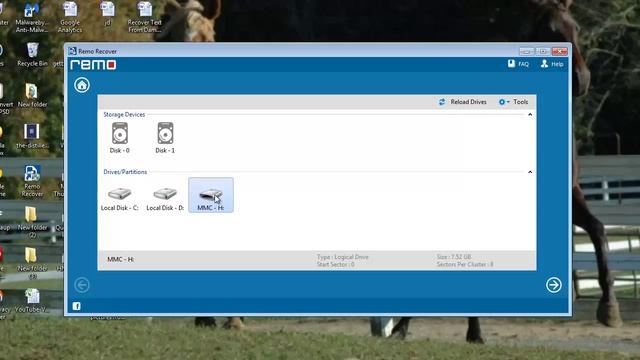Click Drives/Partitions section heading
This screenshot has height=360, width=640.
click(x=125, y=172)
